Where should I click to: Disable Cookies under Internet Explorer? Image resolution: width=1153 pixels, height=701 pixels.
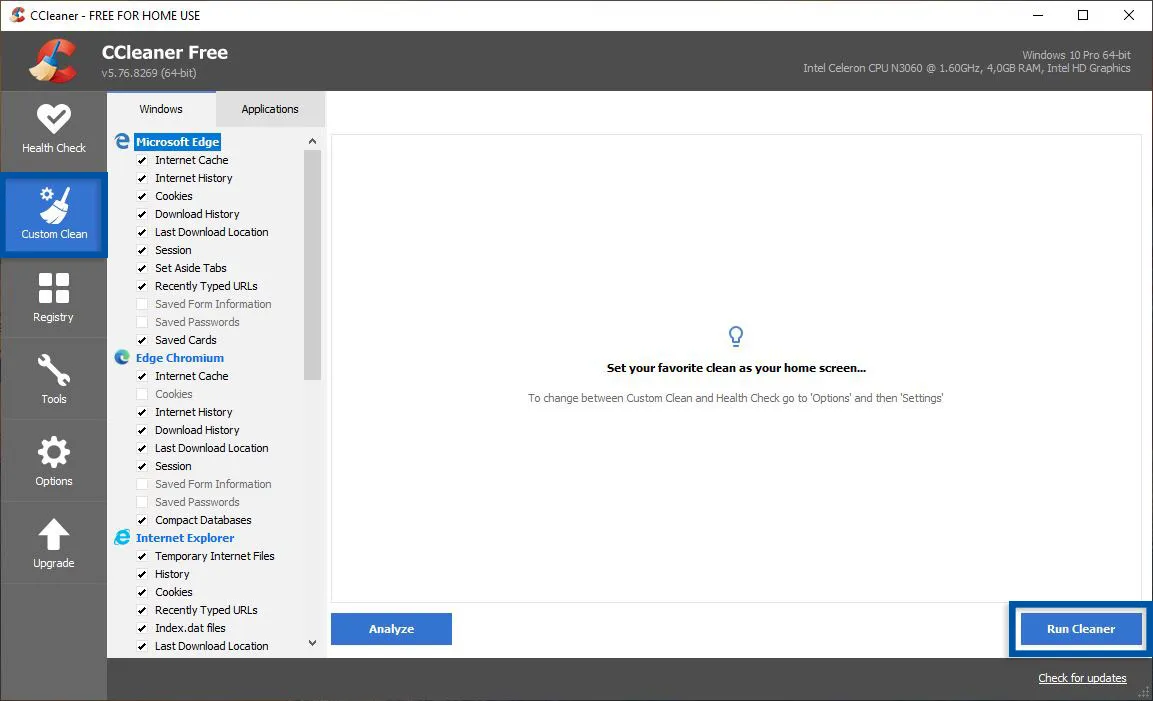143,592
